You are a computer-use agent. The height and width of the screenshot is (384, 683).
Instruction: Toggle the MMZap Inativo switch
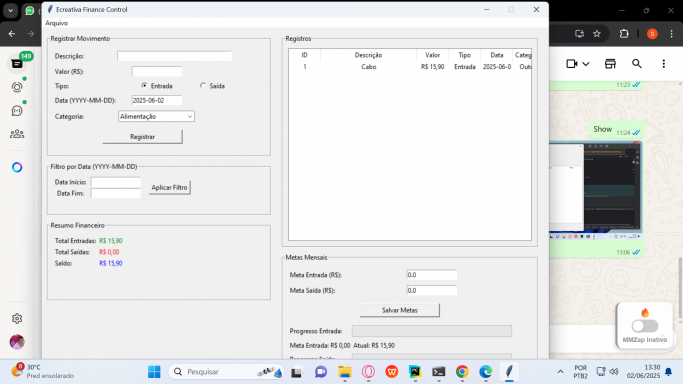coord(645,326)
